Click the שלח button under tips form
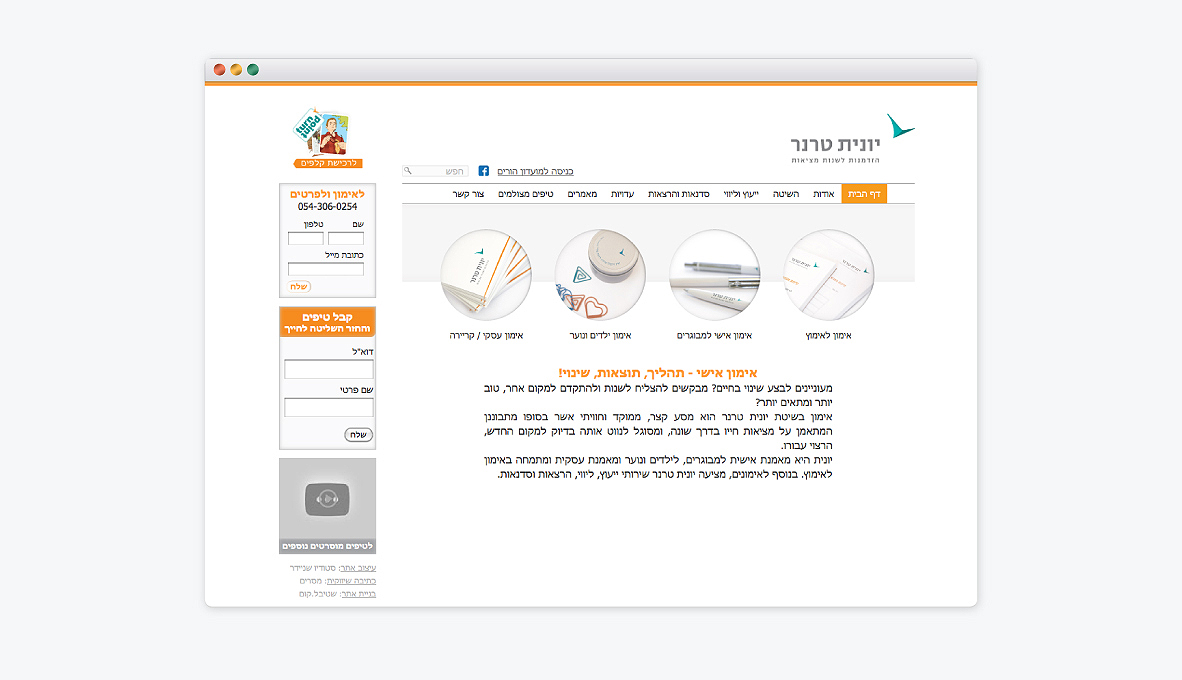 pyautogui.click(x=359, y=434)
